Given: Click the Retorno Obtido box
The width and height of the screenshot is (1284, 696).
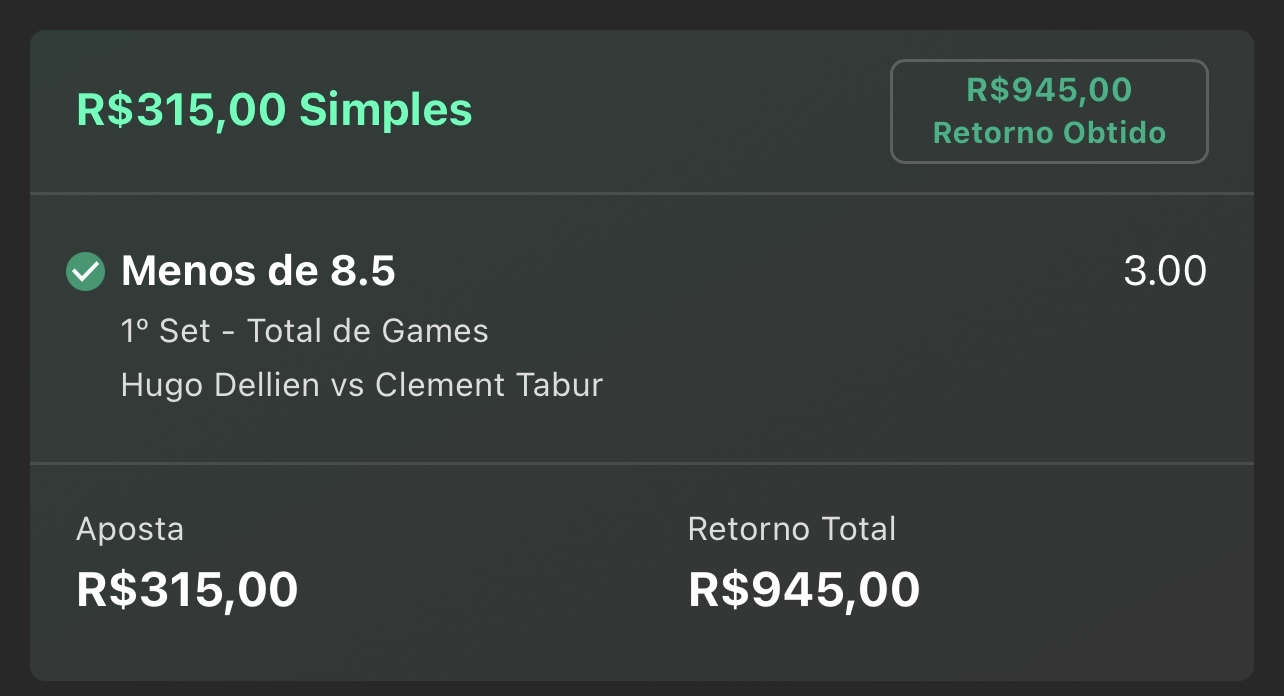Looking at the screenshot, I should [x=1049, y=111].
